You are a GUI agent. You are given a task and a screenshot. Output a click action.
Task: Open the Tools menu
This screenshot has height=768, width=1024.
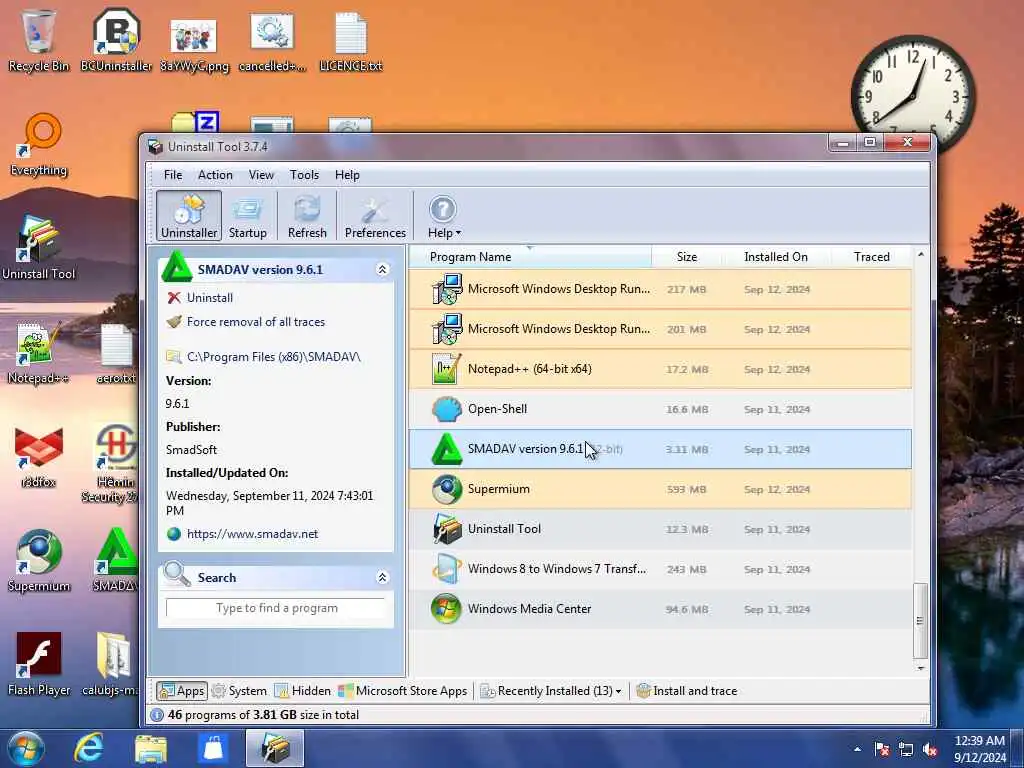coord(304,175)
